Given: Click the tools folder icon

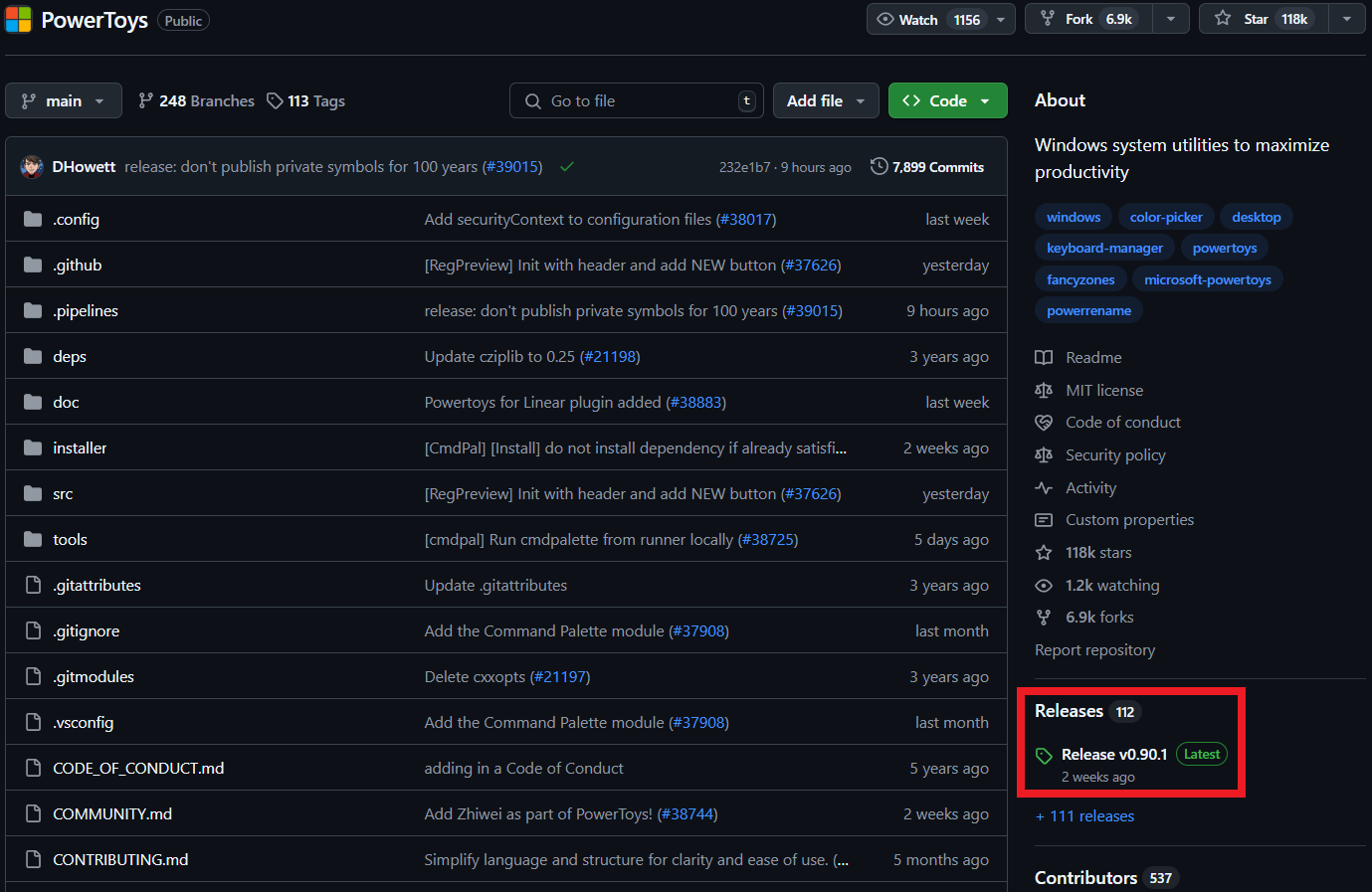Looking at the screenshot, I should [33, 539].
